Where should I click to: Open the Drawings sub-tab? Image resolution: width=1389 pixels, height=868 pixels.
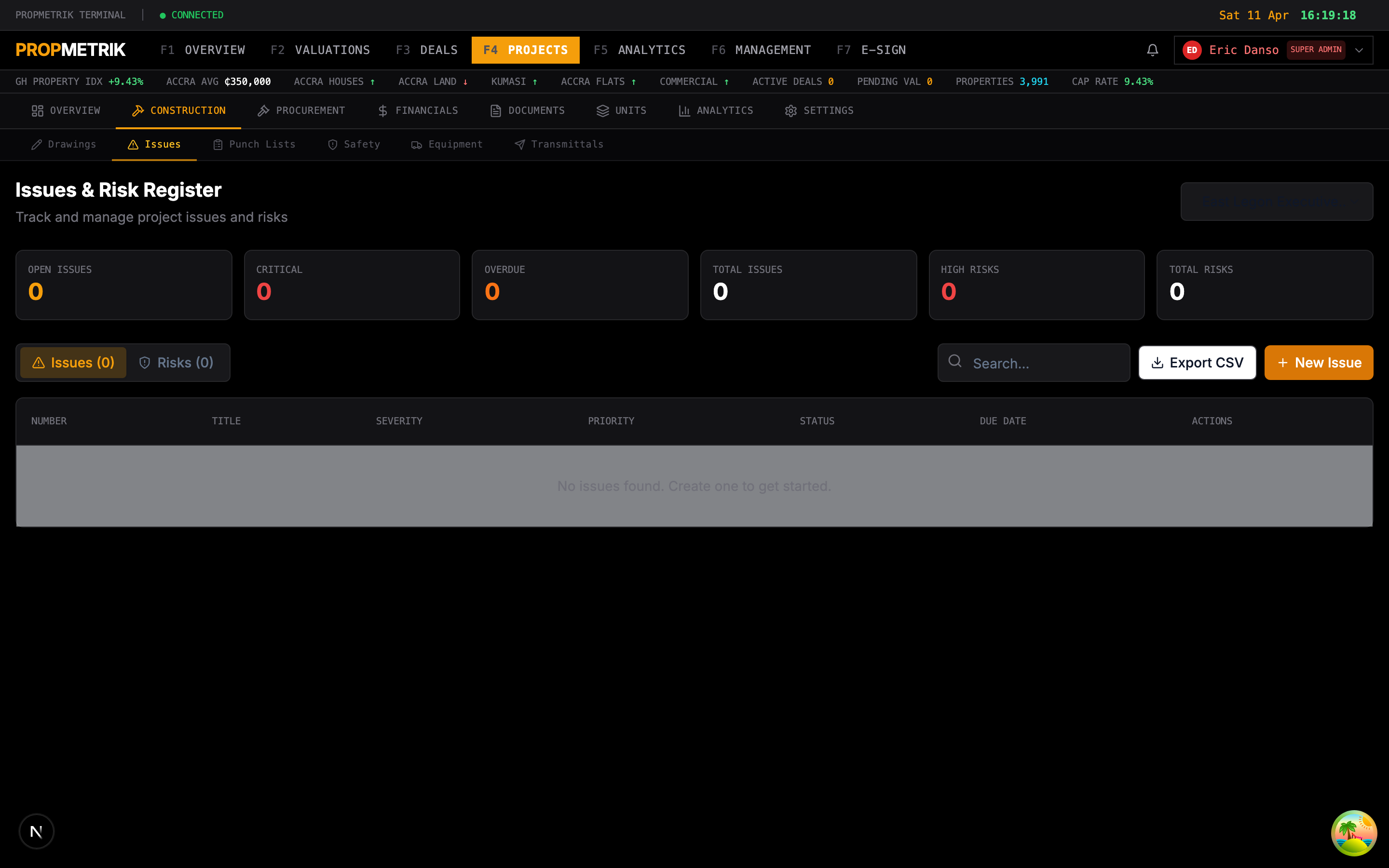(x=64, y=144)
